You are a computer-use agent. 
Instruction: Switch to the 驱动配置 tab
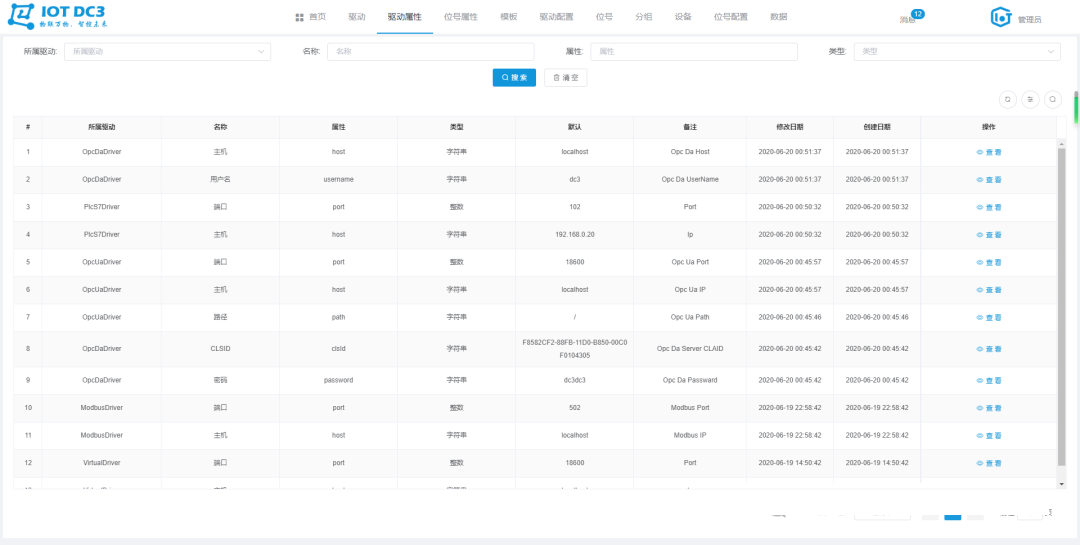click(556, 17)
